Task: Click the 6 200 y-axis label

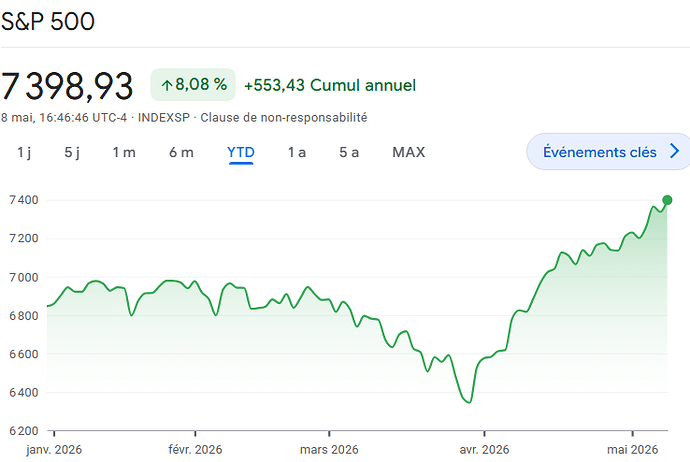Action: coord(24,431)
